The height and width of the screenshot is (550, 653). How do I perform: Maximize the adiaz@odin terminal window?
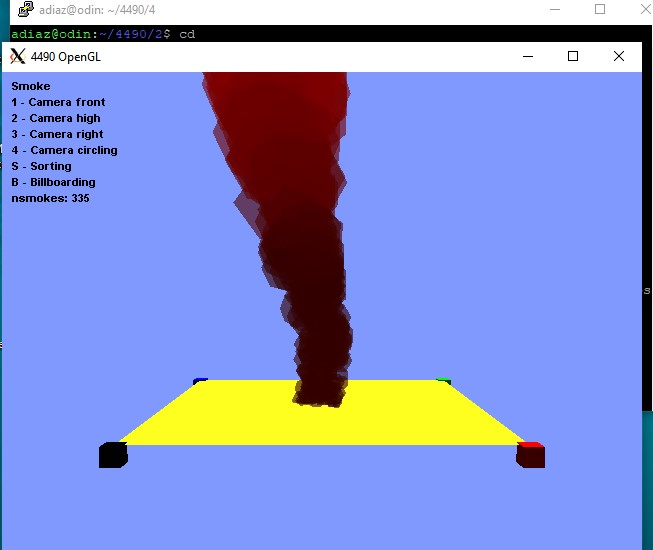click(600, 9)
